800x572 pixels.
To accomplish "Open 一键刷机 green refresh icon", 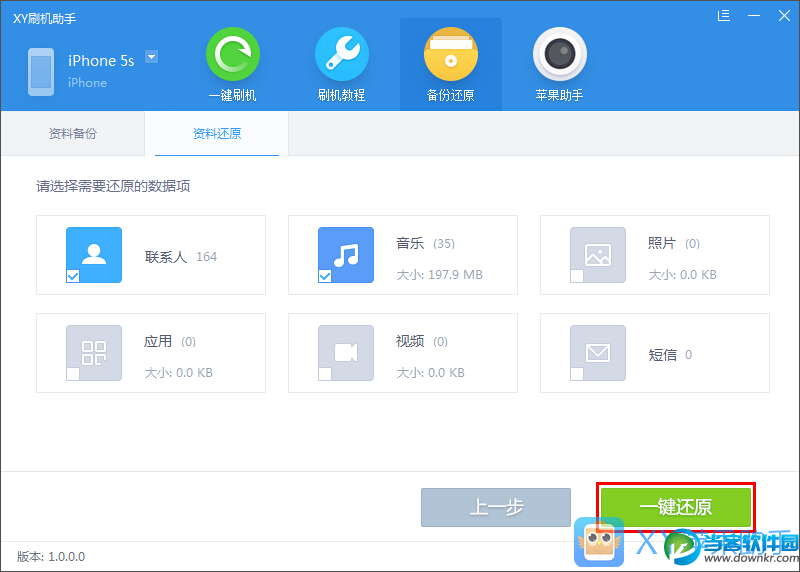I will [233, 54].
